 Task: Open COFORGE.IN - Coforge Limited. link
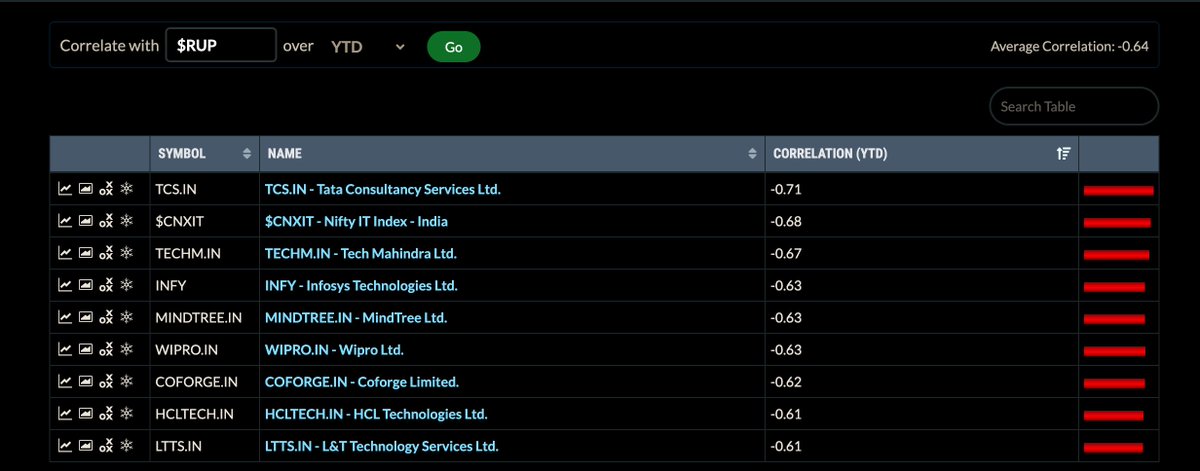[362, 382]
